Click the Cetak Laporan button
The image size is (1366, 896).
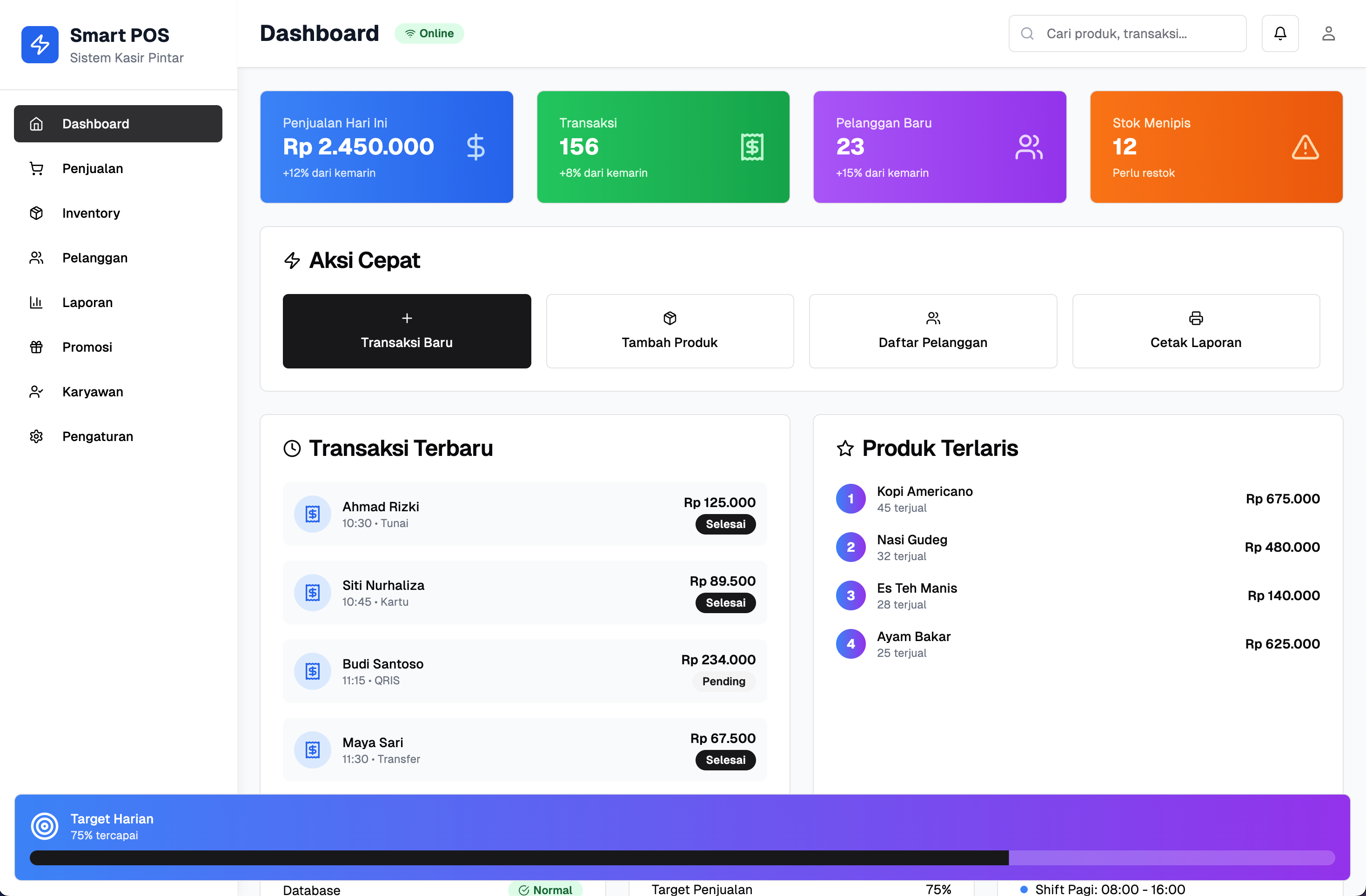1196,331
